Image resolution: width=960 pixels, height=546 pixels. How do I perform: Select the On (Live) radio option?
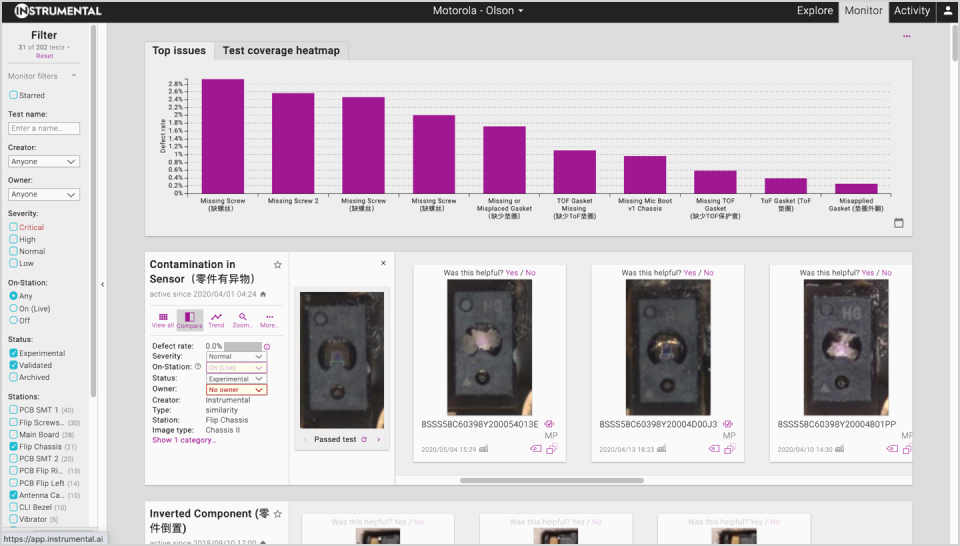click(x=14, y=309)
